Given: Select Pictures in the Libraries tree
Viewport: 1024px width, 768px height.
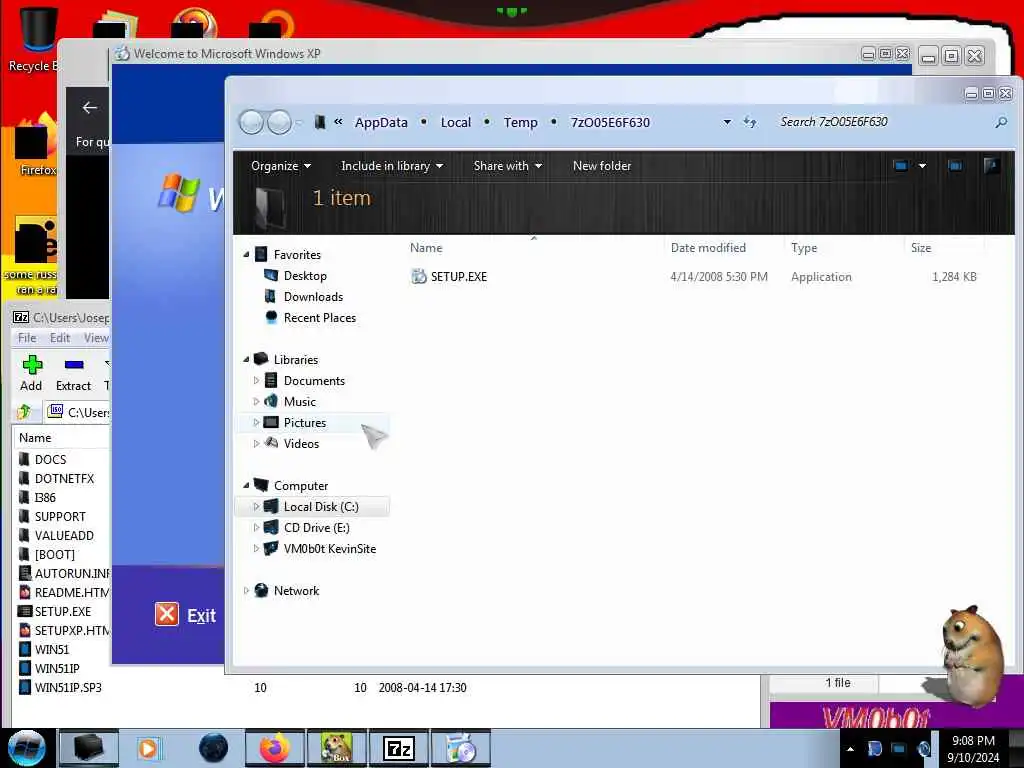Looking at the screenshot, I should [x=304, y=423].
